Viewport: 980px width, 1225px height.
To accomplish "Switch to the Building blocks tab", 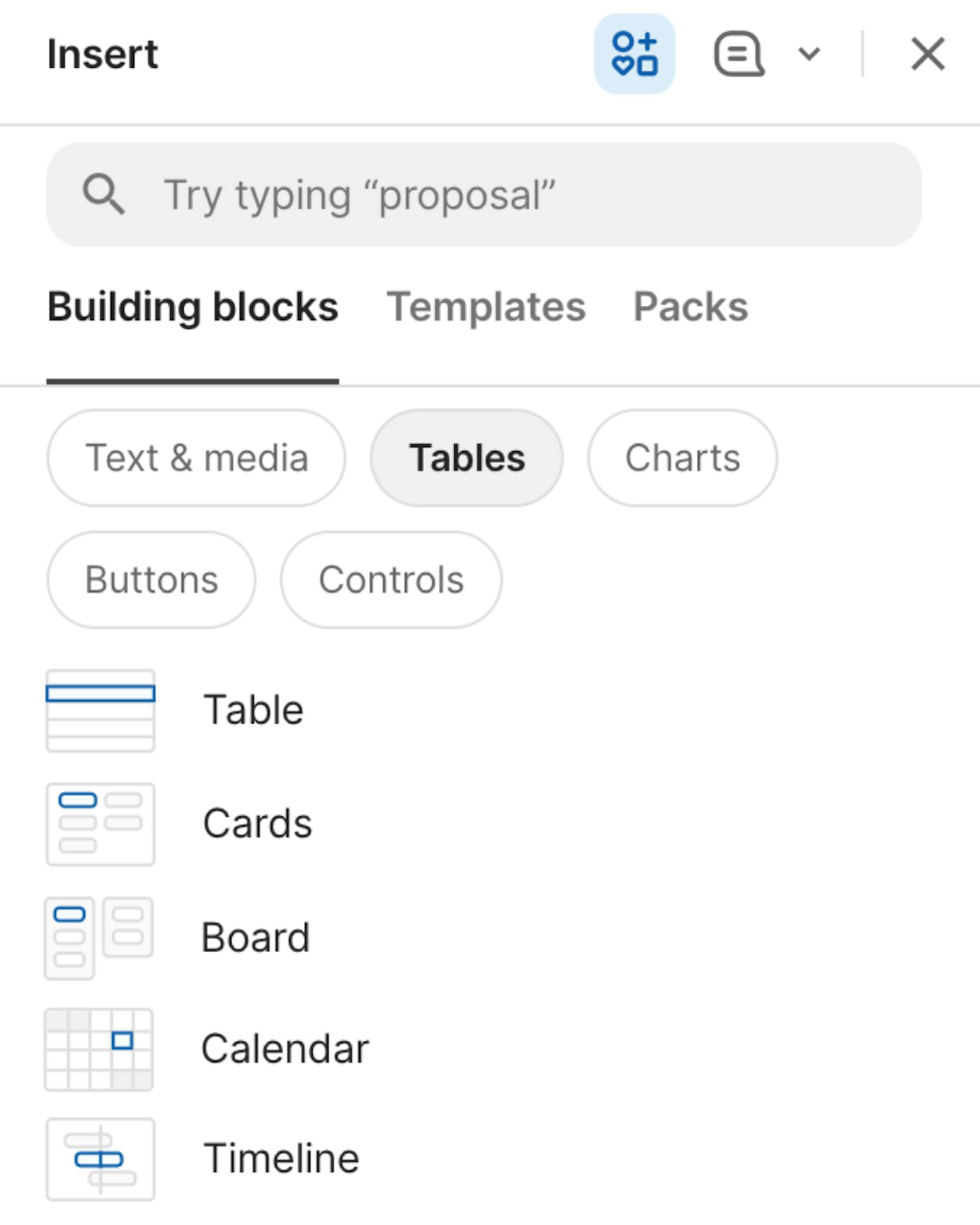I will coord(193,307).
